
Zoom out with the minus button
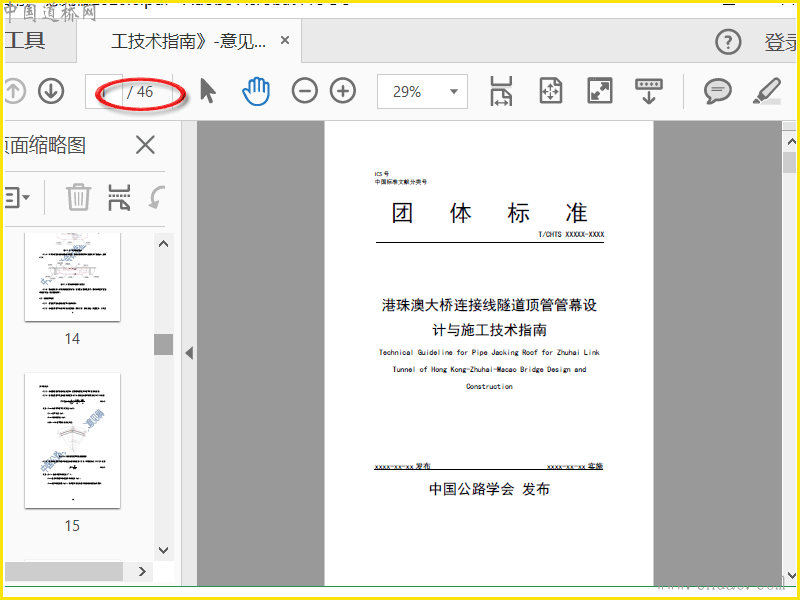click(305, 92)
